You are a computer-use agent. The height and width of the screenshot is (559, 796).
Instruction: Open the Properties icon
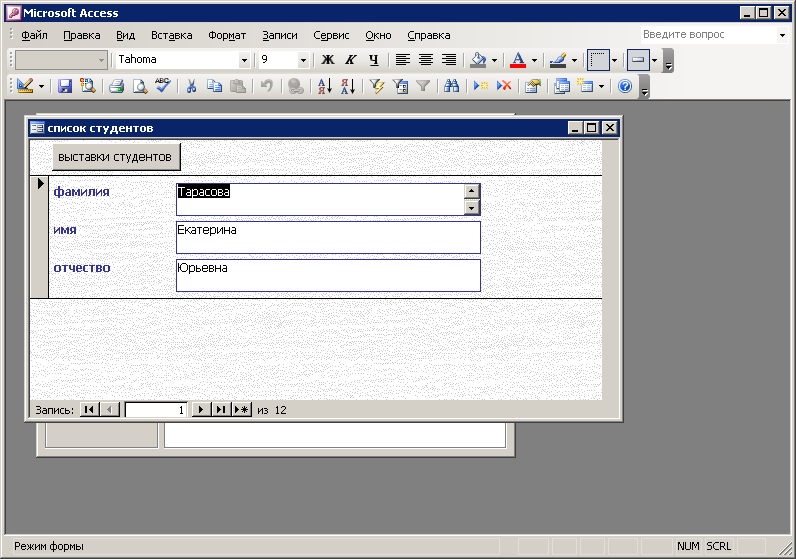(x=533, y=86)
